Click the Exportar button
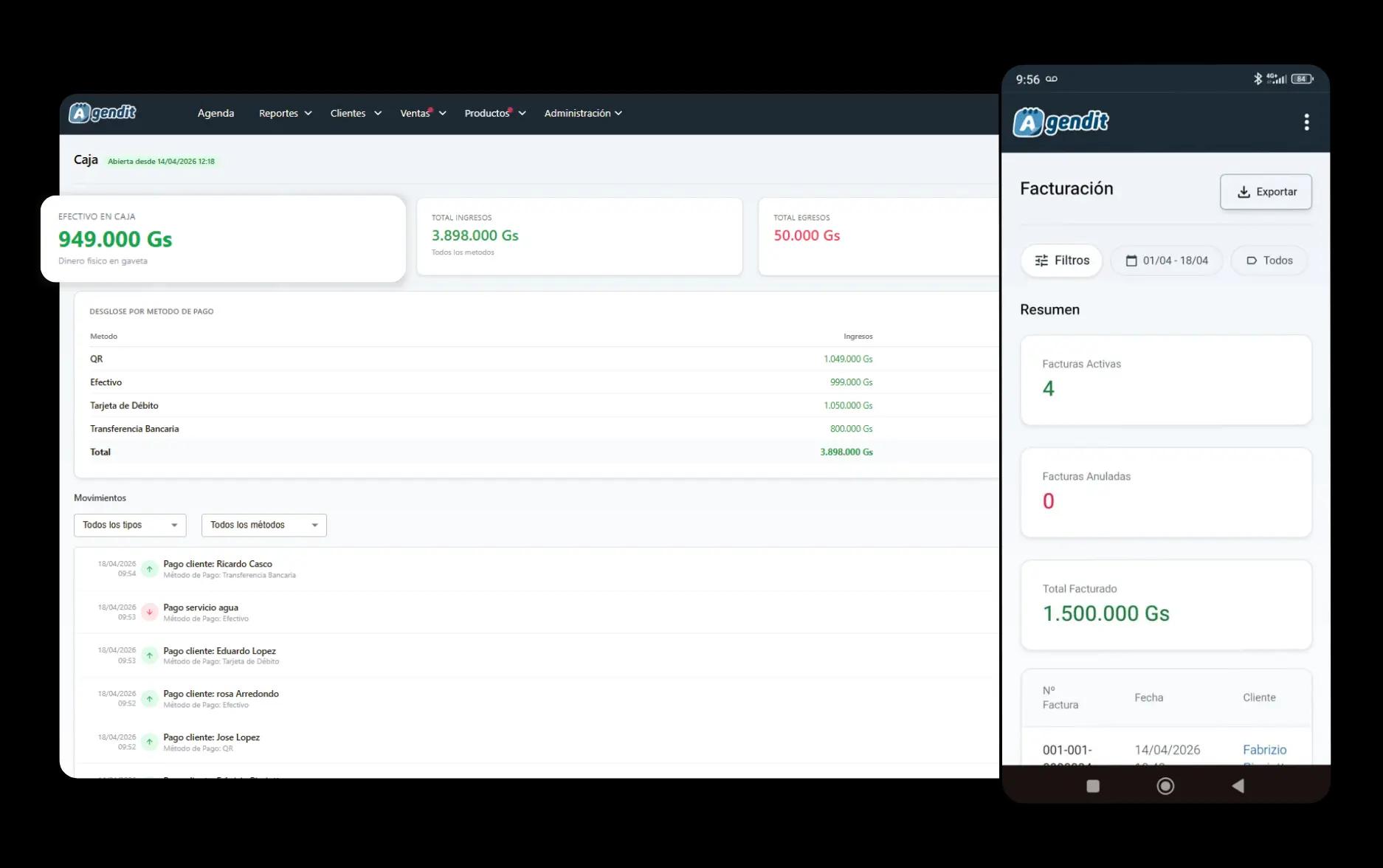This screenshot has width=1383, height=868. click(x=1265, y=191)
